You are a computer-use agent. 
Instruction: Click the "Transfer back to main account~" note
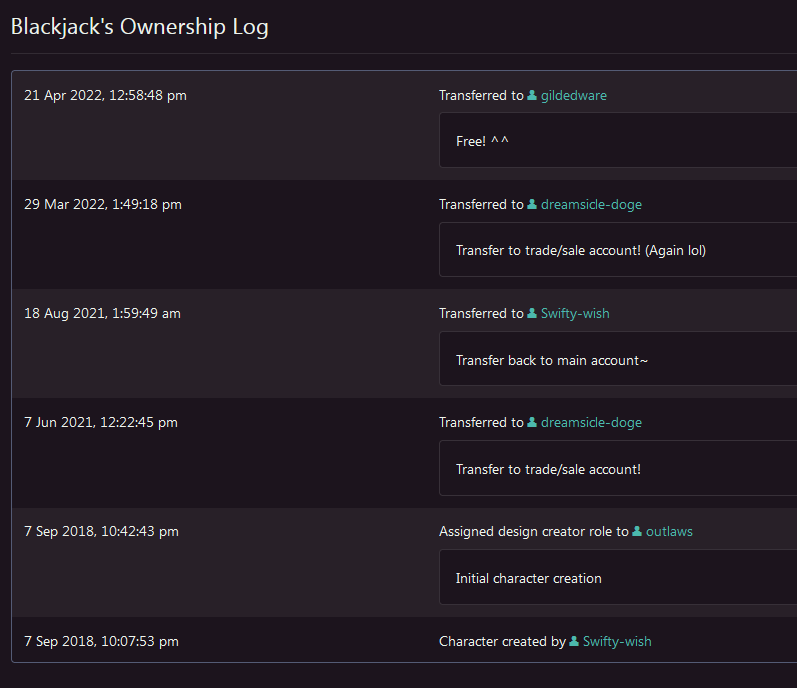617,359
